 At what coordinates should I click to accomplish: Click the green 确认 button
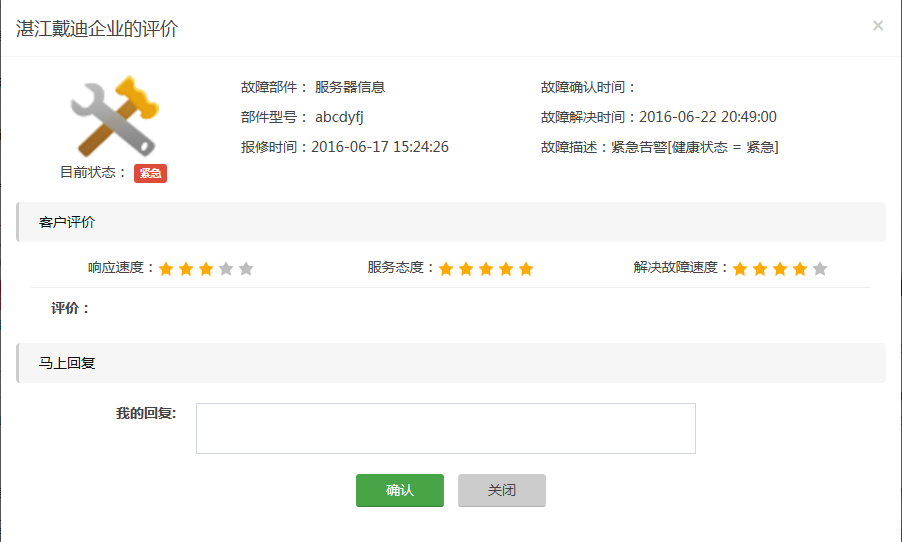(400, 490)
